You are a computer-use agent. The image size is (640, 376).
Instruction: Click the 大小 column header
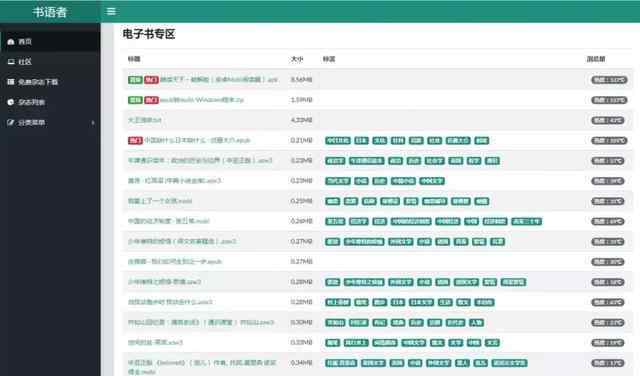[x=297, y=59]
